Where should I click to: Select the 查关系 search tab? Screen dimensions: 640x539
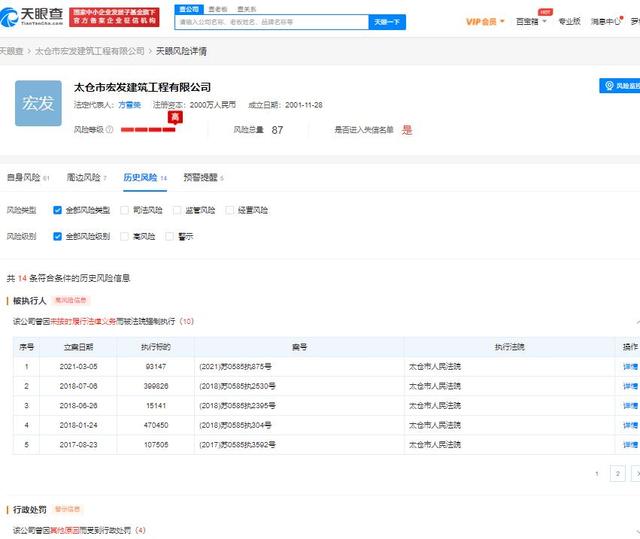point(247,9)
